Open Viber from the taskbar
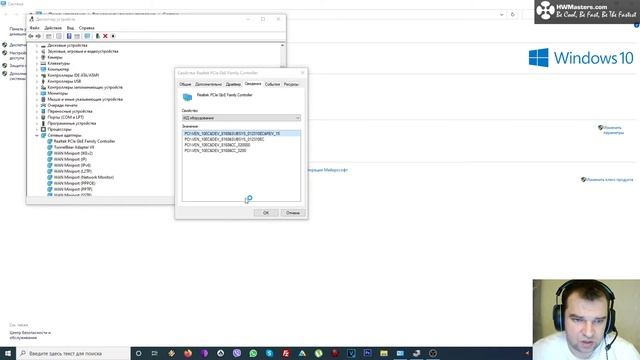The width and height of the screenshot is (640, 360). click(237, 353)
